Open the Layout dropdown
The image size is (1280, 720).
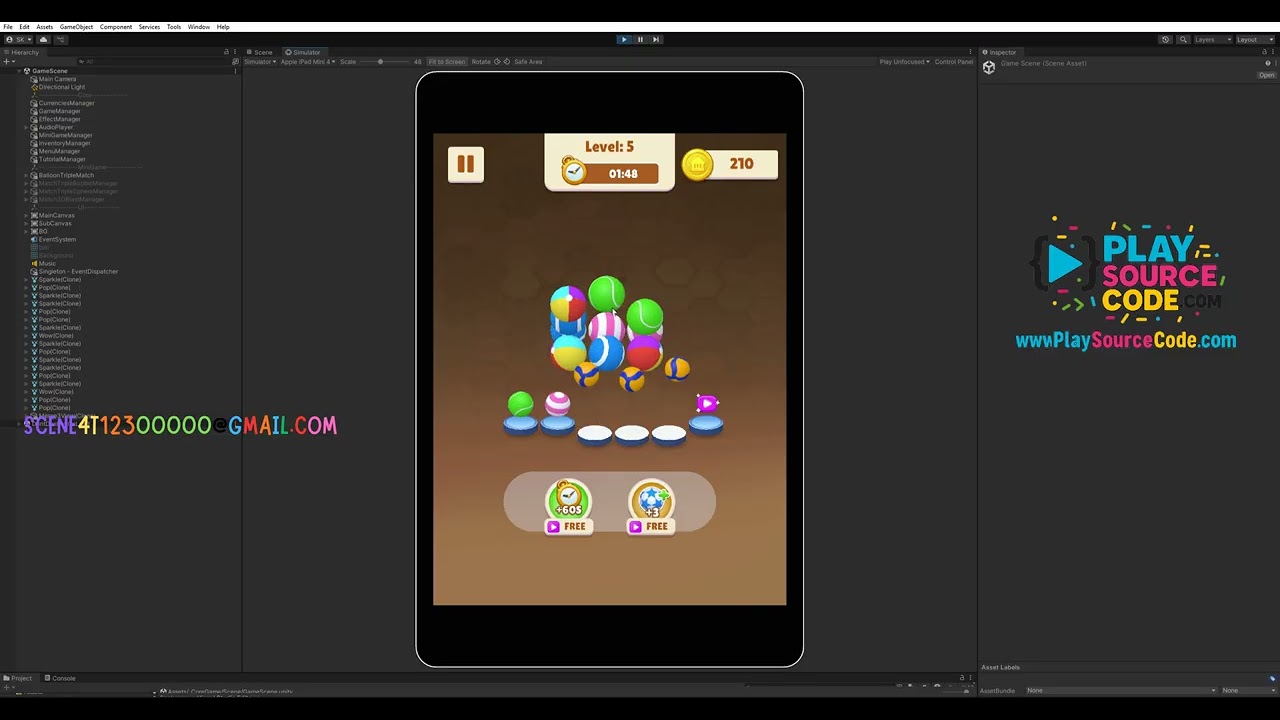click(1255, 39)
